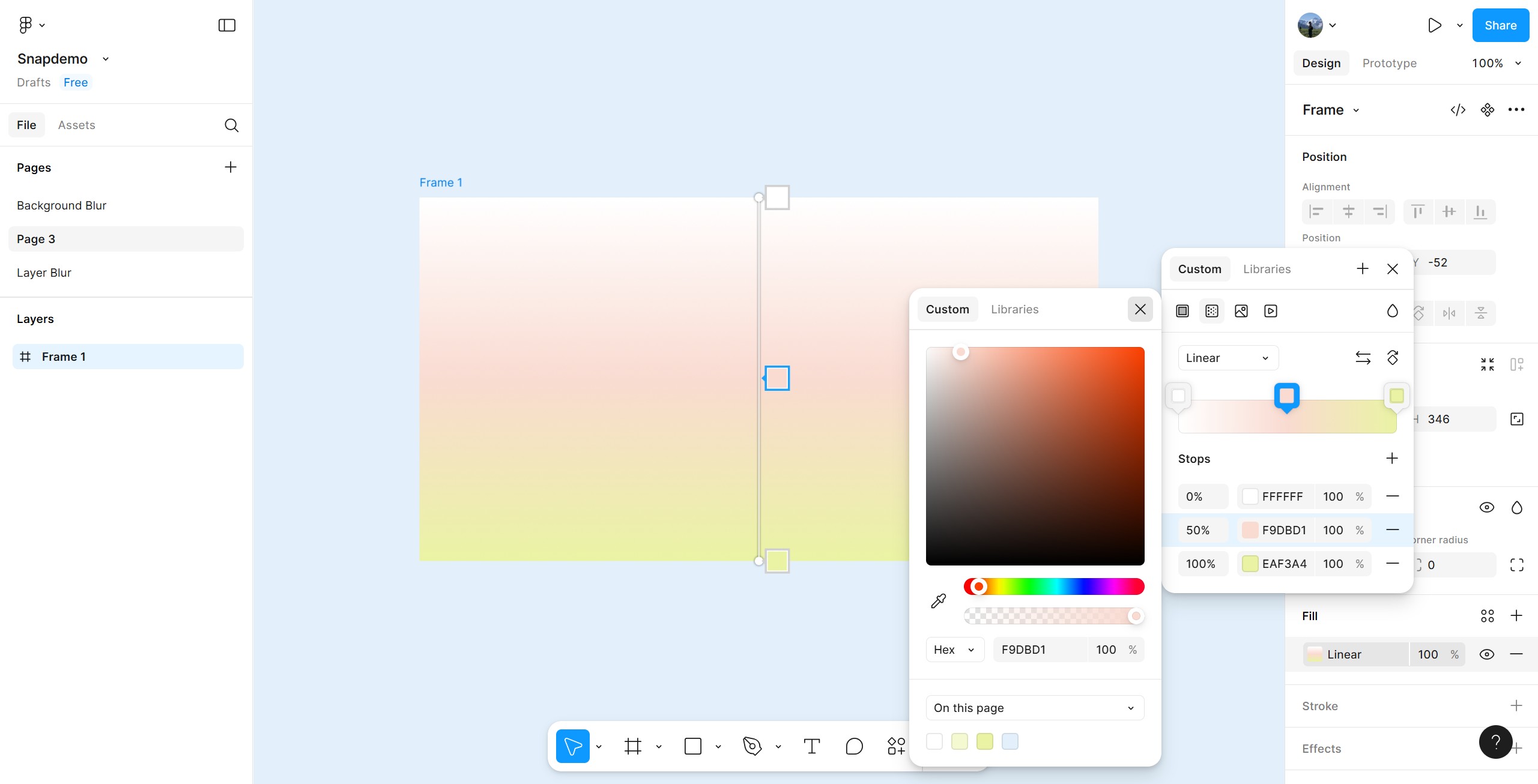Select the File tab
1538x784 pixels.
[x=26, y=125]
